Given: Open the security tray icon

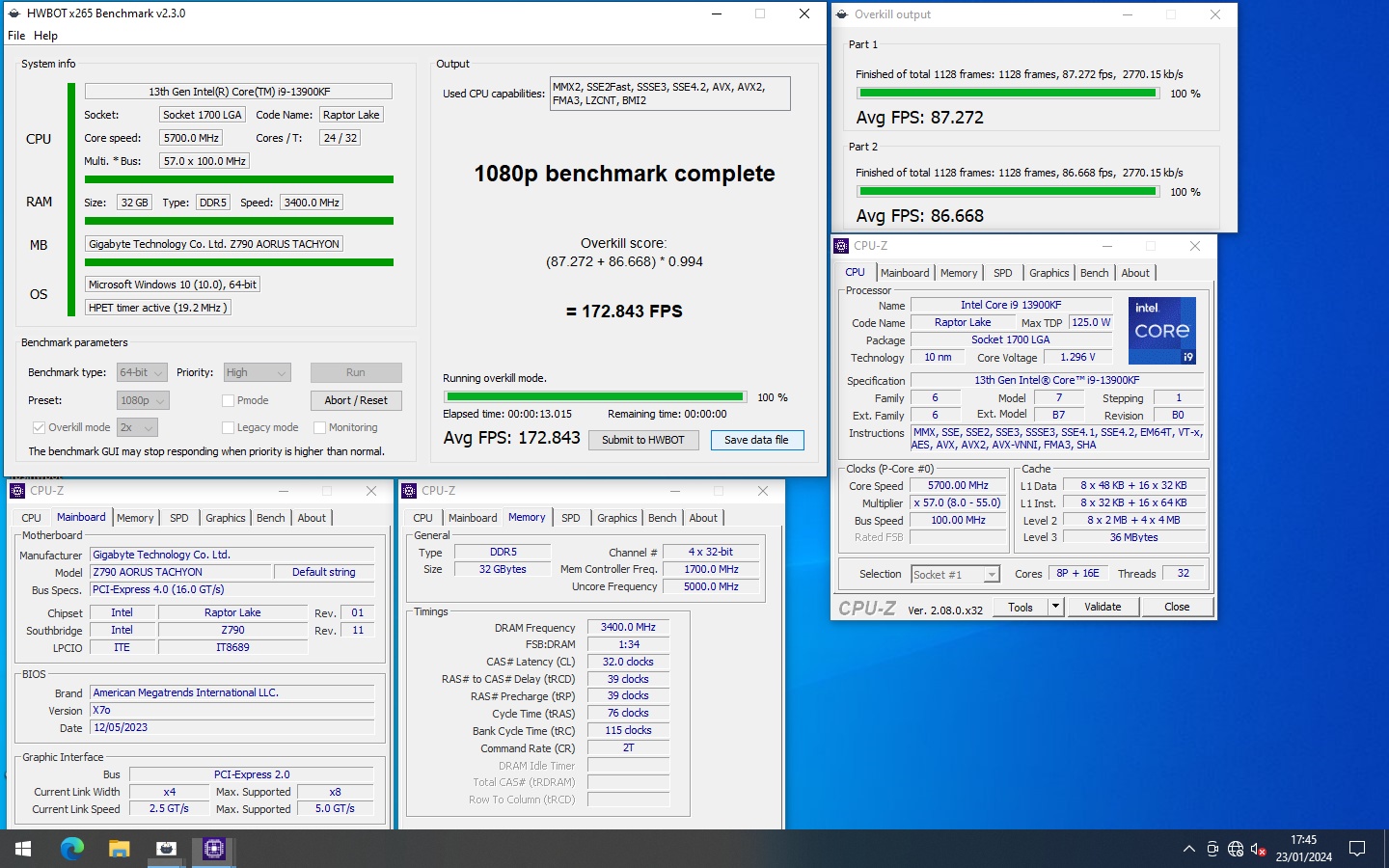Looking at the screenshot, I should pyautogui.click(x=1213, y=849).
